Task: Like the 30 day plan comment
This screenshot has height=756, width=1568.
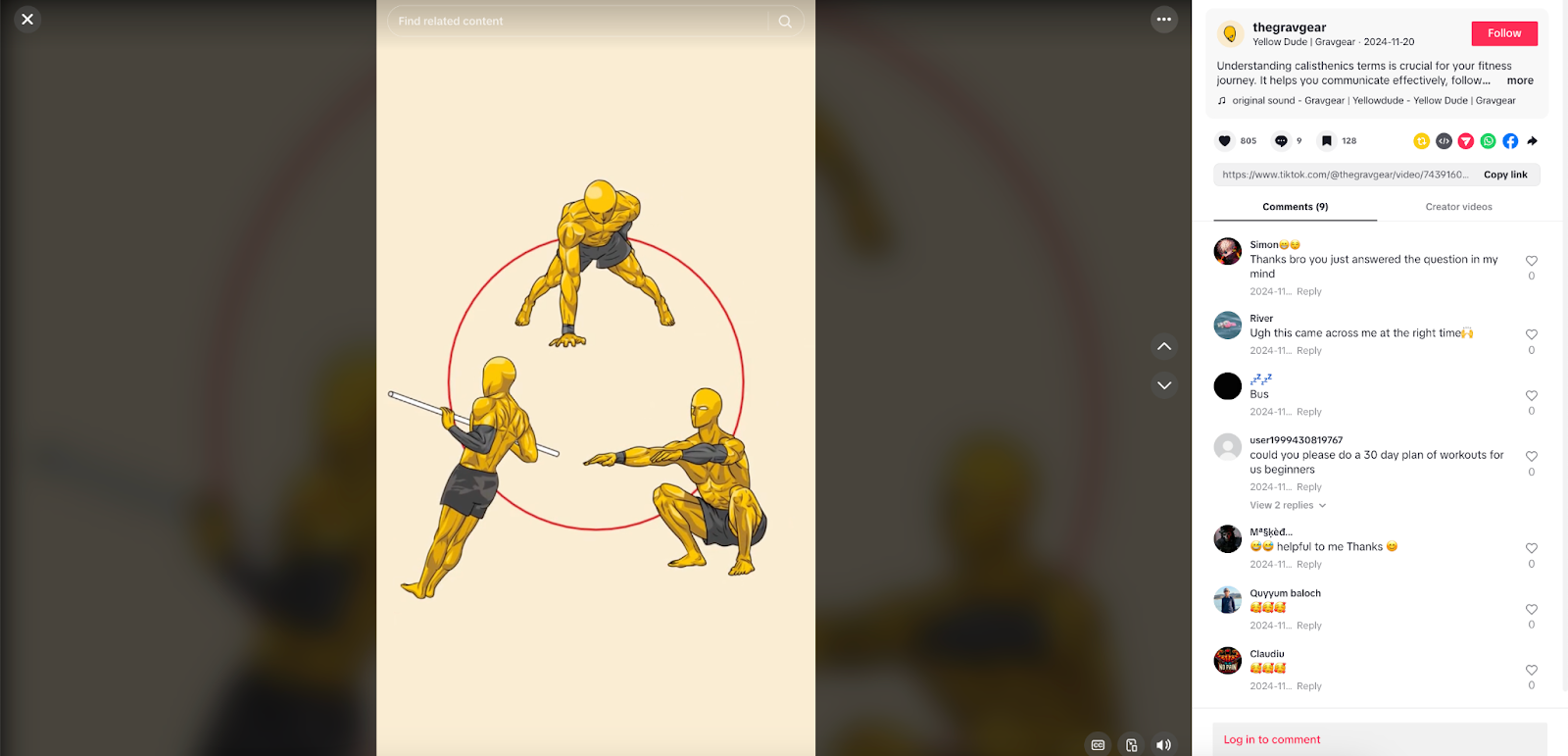Action: (x=1532, y=457)
